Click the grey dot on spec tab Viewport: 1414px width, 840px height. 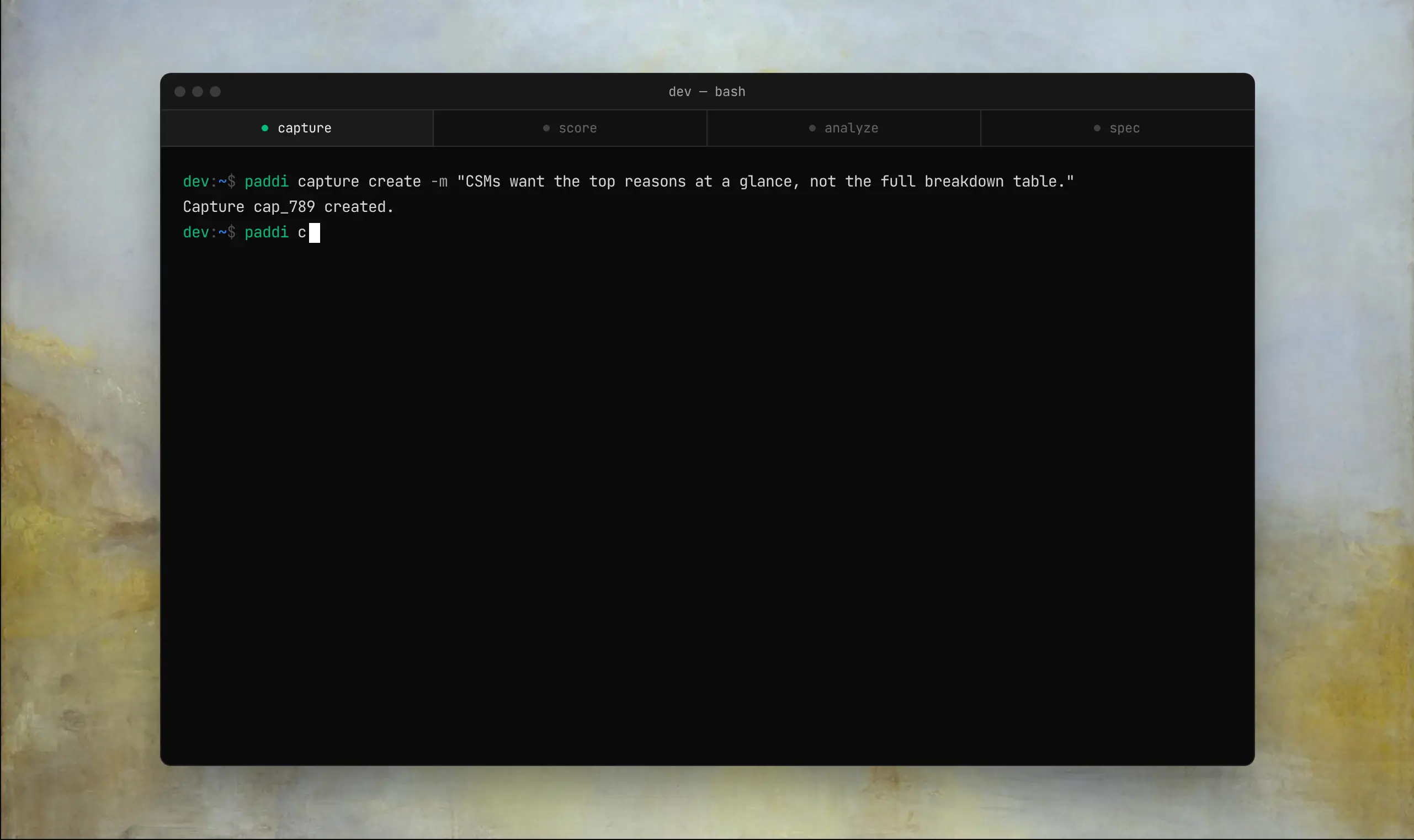pyautogui.click(x=1097, y=128)
